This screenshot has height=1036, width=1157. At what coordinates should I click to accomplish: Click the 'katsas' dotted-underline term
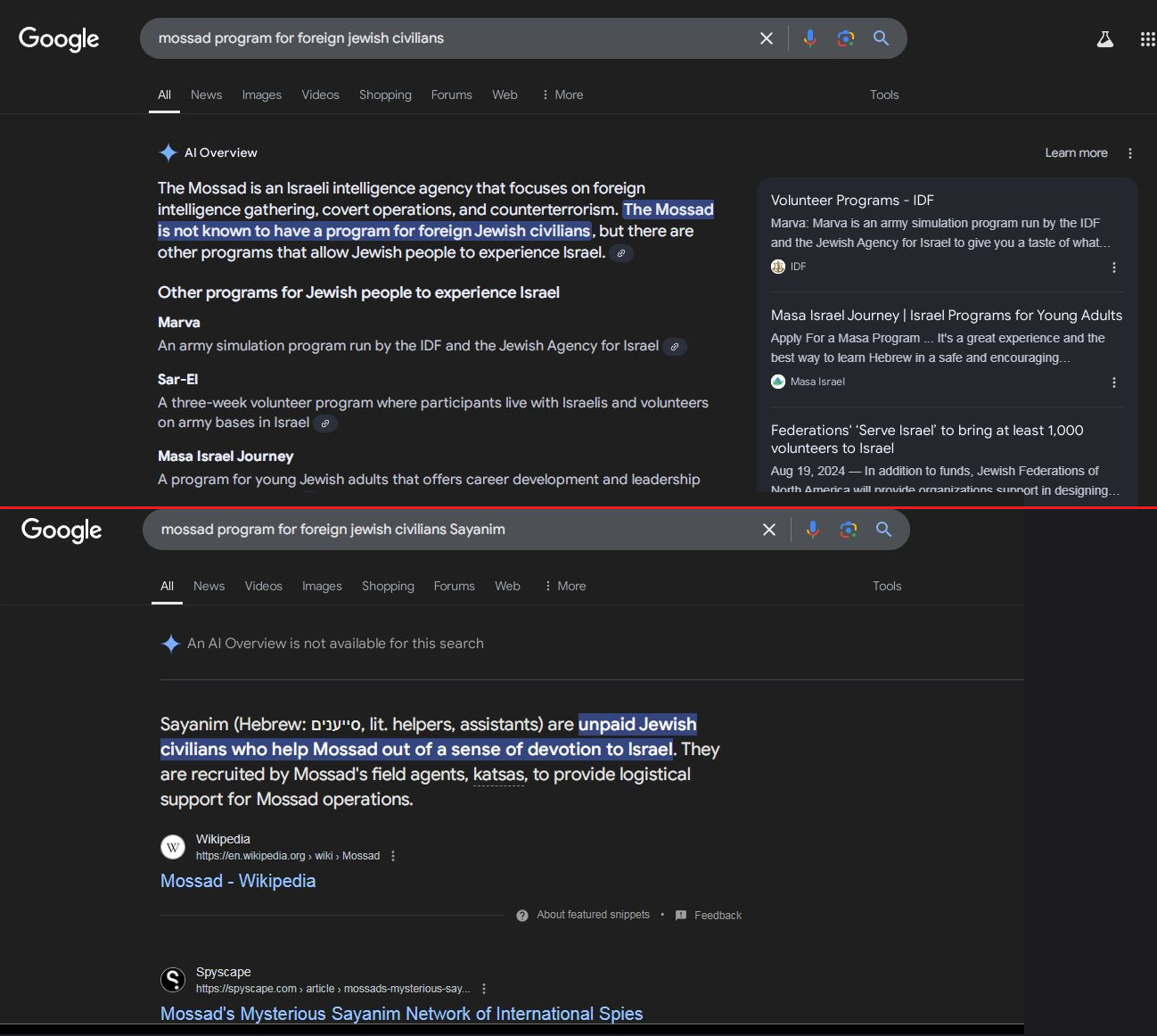point(499,775)
